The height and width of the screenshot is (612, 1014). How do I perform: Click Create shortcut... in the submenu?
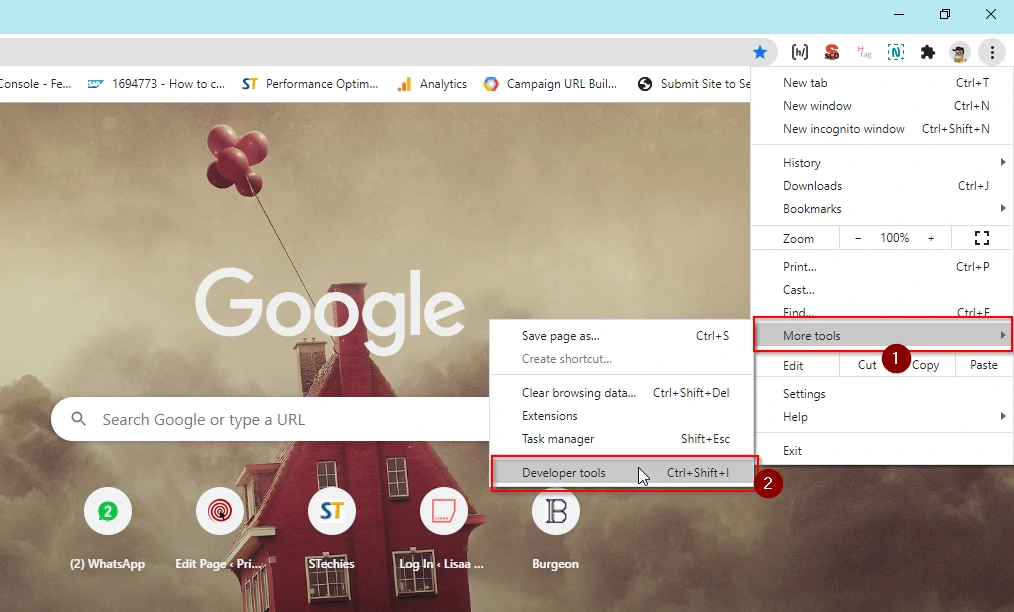tap(622, 359)
